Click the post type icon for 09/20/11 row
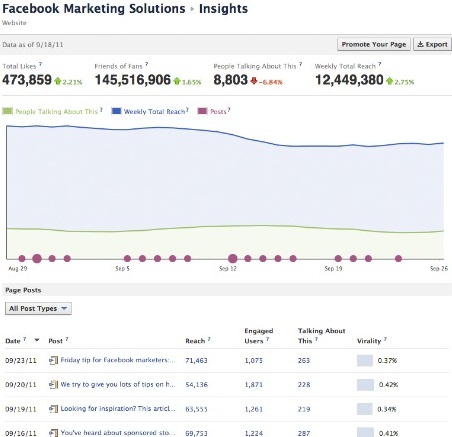Image resolution: width=452 pixels, height=437 pixels. (x=53, y=385)
